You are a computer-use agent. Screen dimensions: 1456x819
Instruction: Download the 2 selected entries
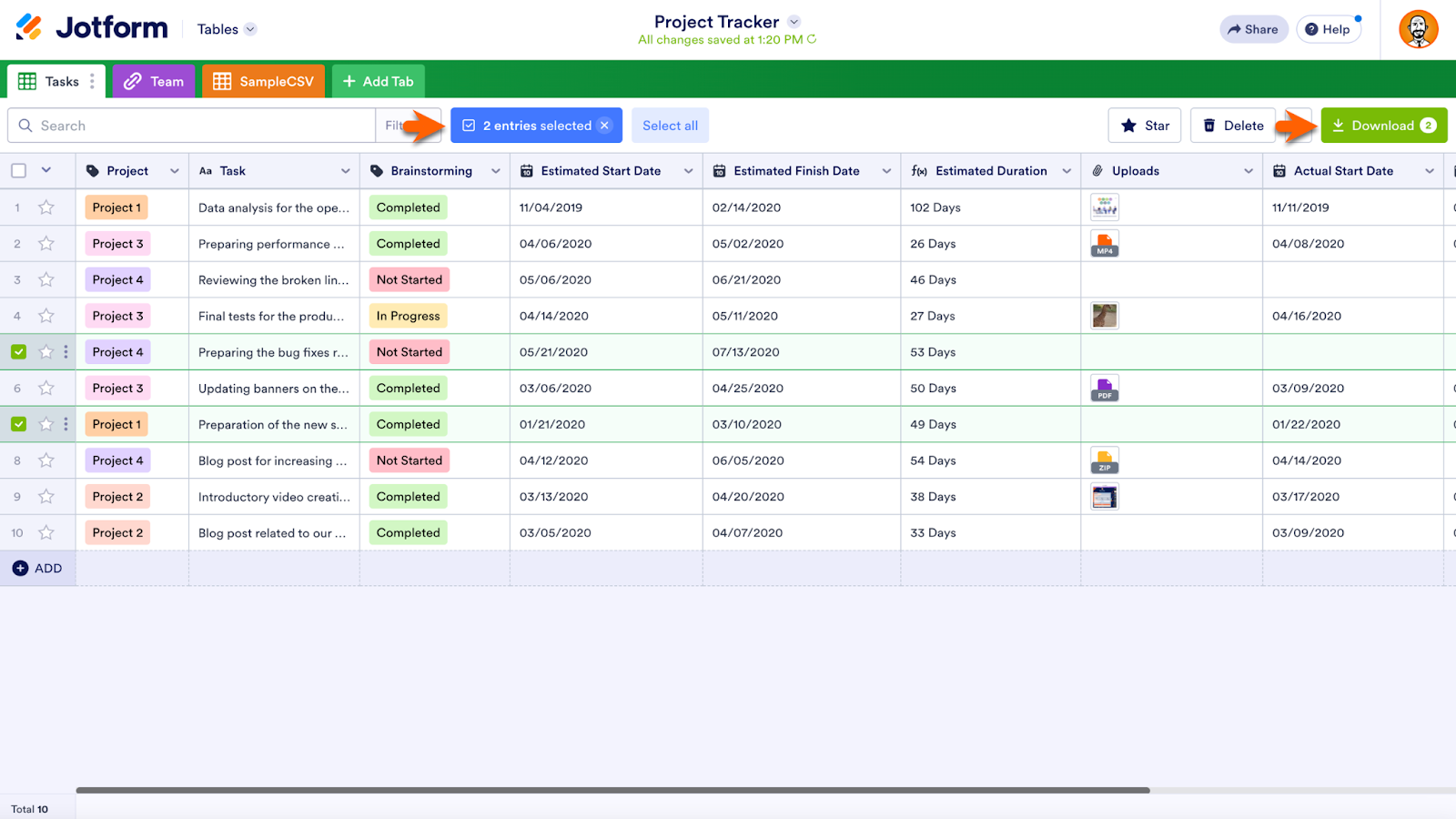[1384, 126]
